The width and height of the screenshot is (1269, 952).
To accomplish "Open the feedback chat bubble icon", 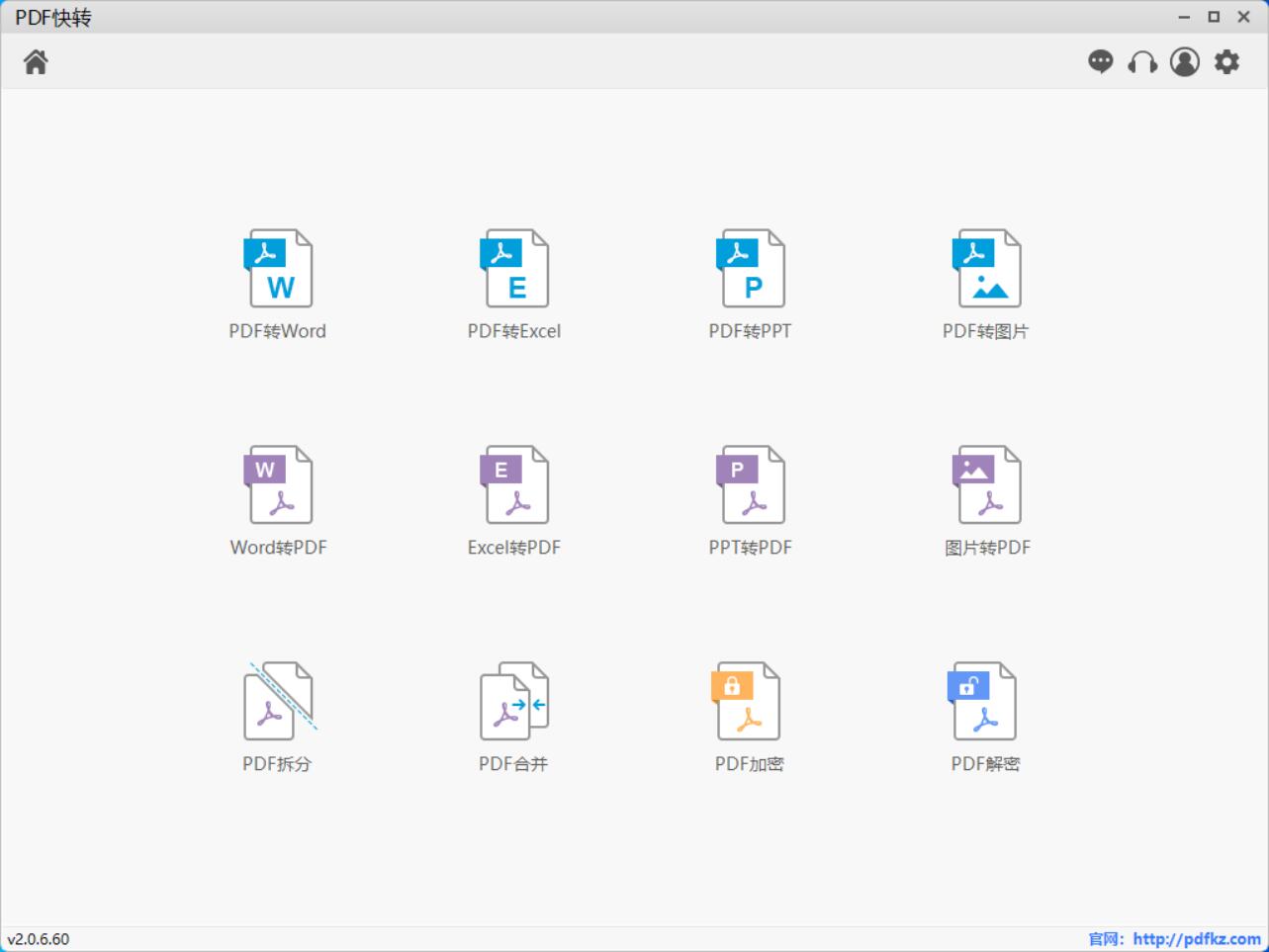I will [1100, 62].
